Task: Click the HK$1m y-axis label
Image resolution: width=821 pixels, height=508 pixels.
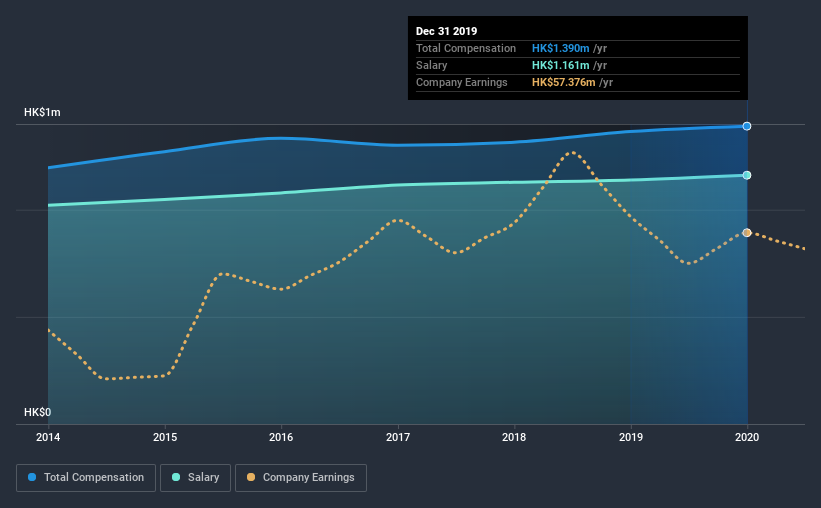Action: pyautogui.click(x=42, y=113)
